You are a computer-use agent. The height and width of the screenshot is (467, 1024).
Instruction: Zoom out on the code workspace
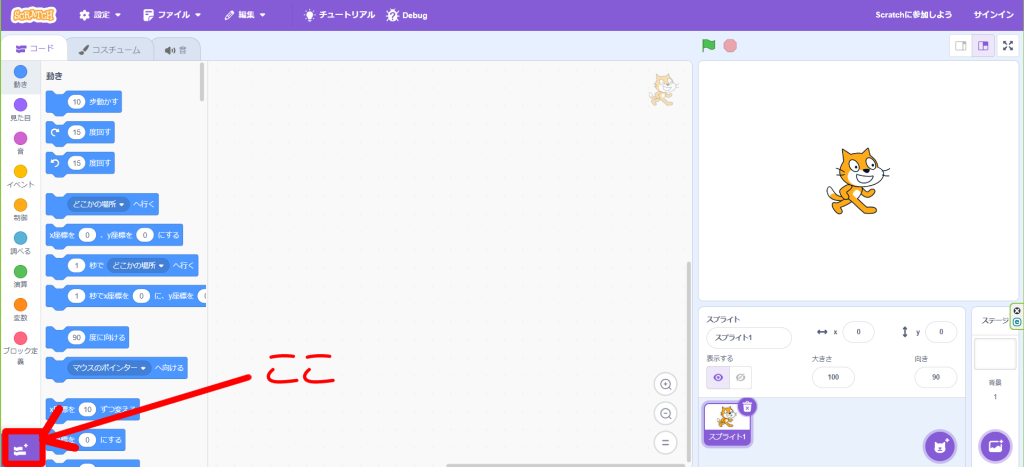[x=665, y=414]
